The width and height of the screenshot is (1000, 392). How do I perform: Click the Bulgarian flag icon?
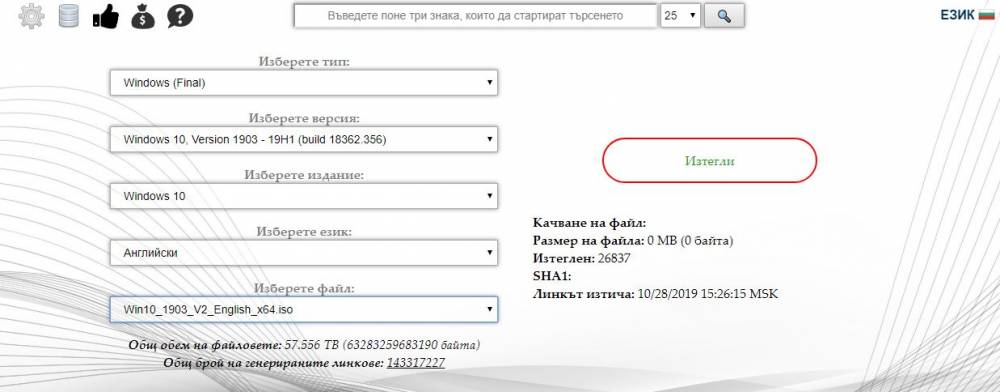point(986,15)
